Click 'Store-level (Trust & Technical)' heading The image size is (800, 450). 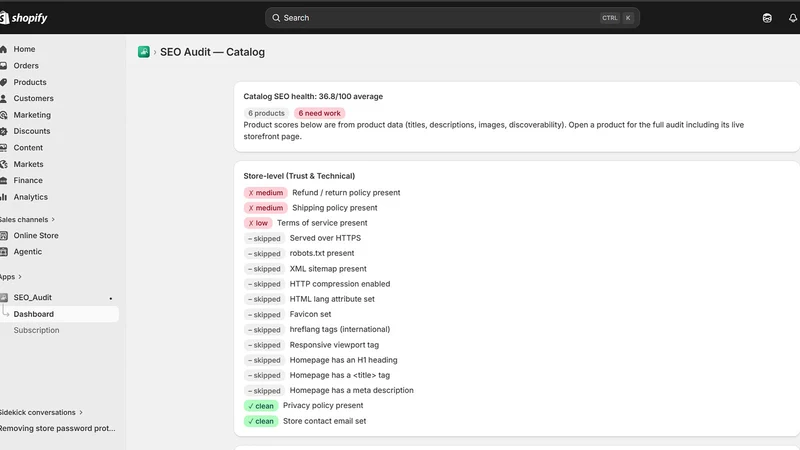tap(299, 176)
